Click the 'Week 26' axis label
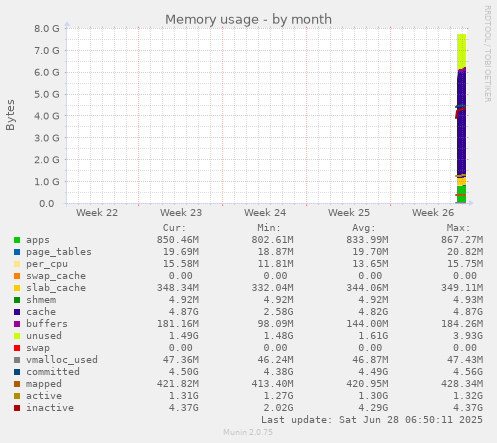This screenshot has width=497, height=443. (x=433, y=213)
